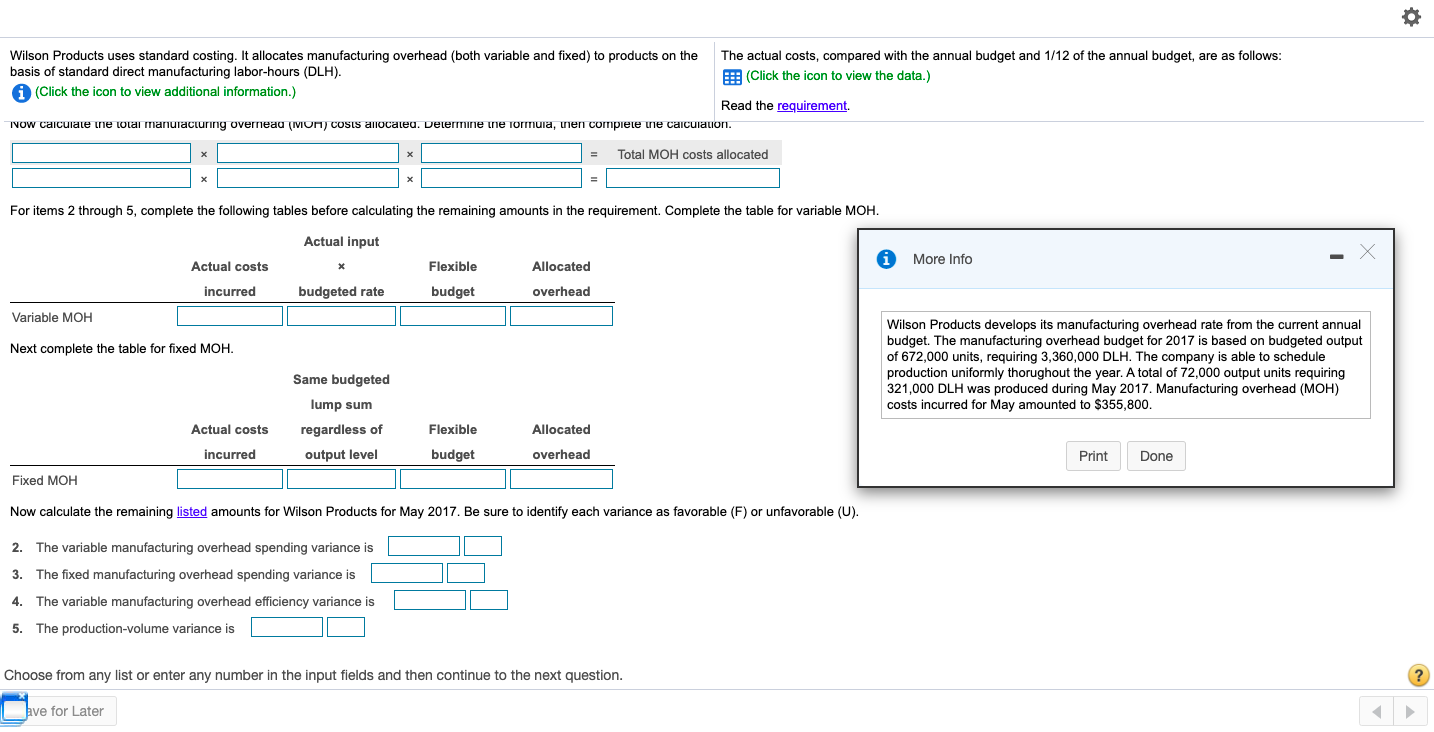The image size is (1434, 732).
Task: Select the third box in the lower calculation row
Action: (x=501, y=178)
